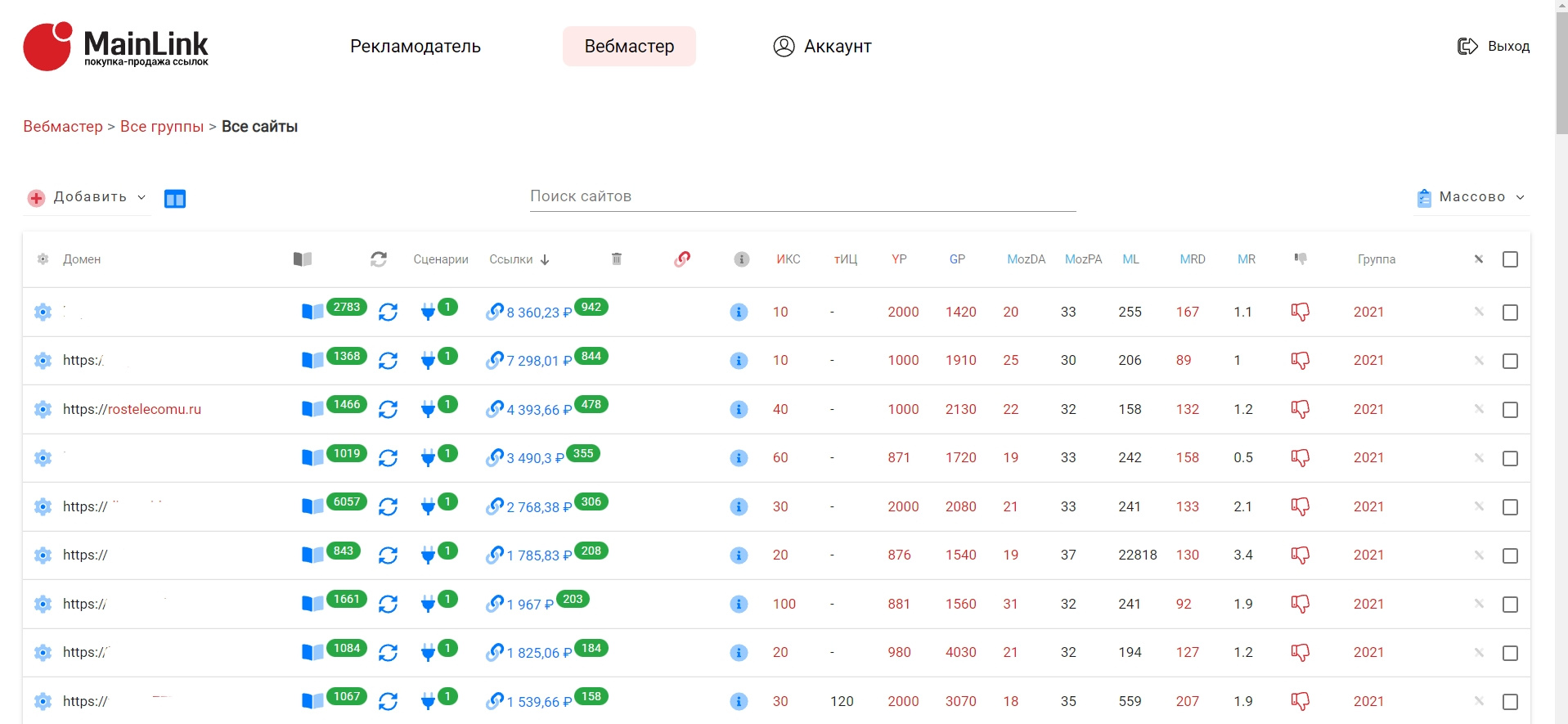
Task: Check the rostelecomu.ru row checkbox
Action: tap(1510, 410)
